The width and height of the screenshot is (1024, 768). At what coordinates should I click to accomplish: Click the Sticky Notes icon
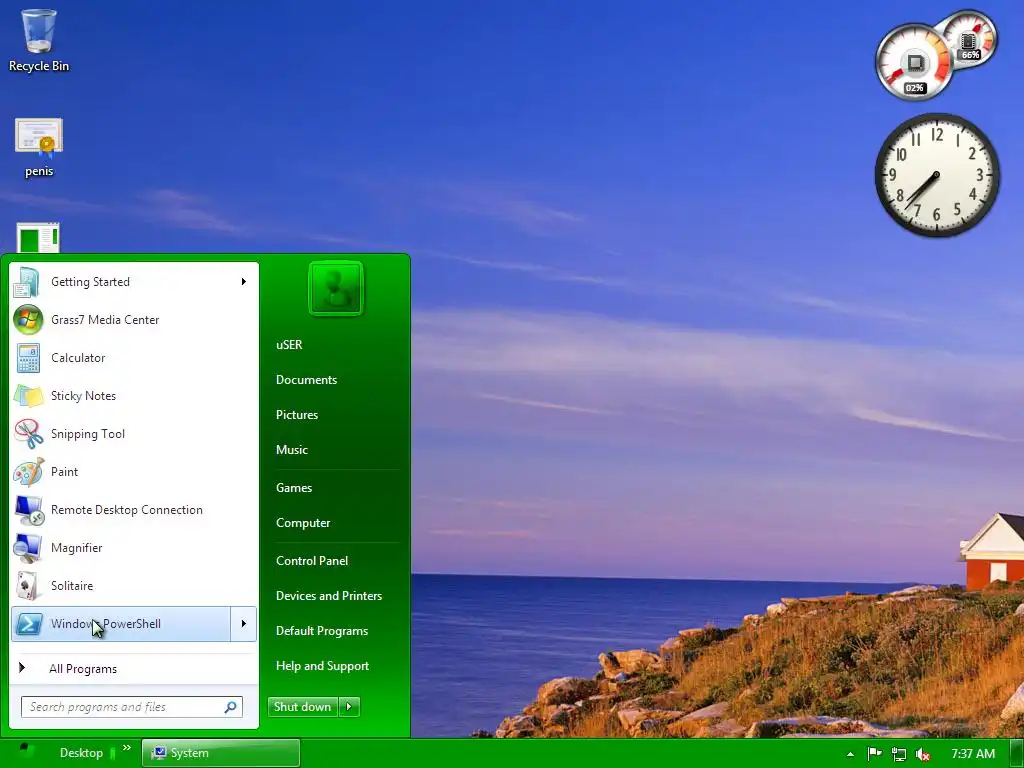[x=28, y=396]
